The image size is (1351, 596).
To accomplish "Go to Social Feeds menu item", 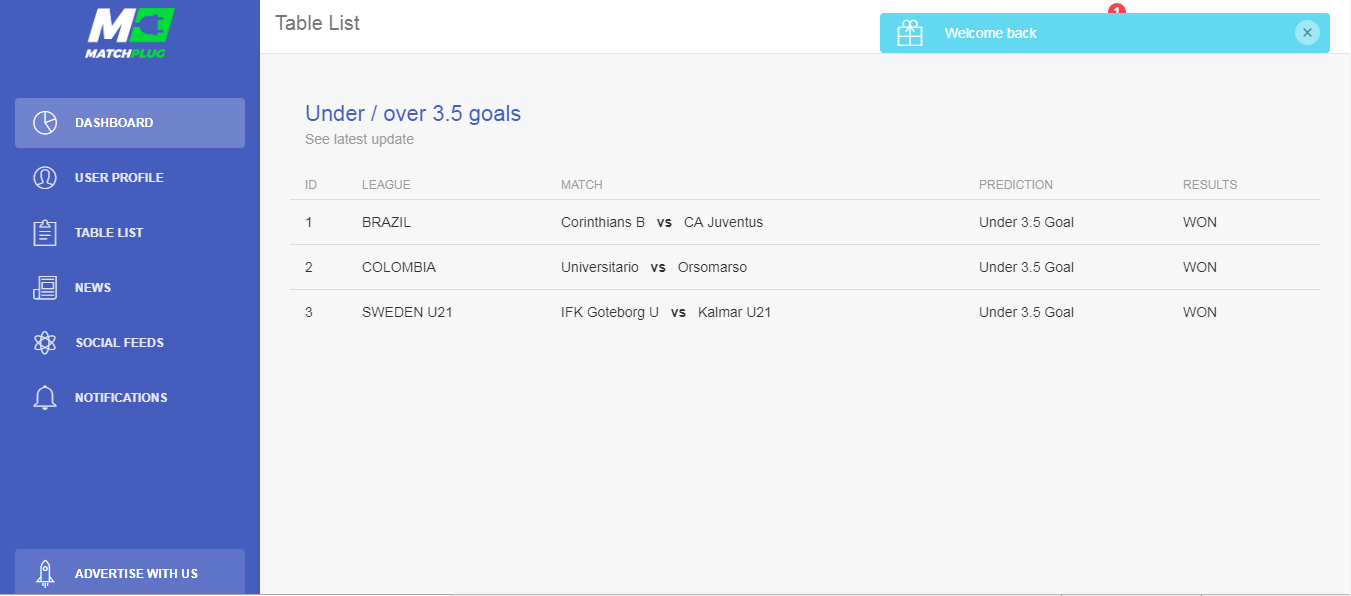I will pos(130,343).
